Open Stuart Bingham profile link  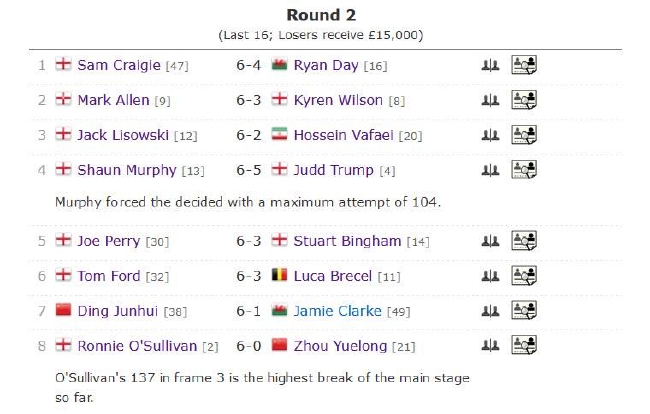tap(347, 241)
